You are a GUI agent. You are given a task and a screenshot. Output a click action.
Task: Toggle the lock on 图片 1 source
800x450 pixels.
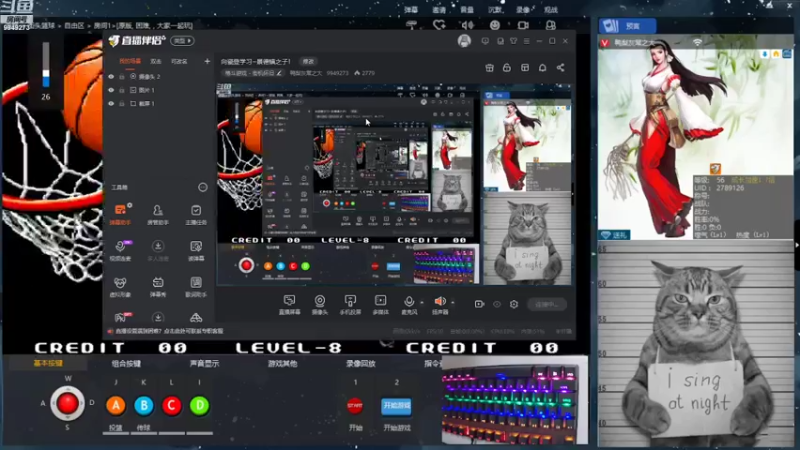(x=122, y=90)
